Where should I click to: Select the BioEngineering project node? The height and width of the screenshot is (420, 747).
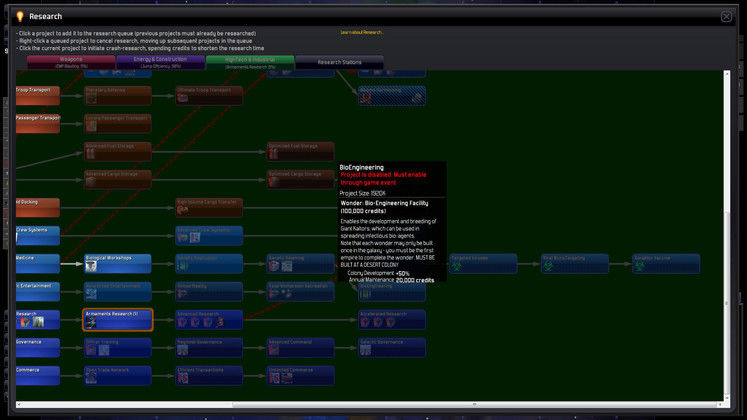pyautogui.click(x=392, y=292)
